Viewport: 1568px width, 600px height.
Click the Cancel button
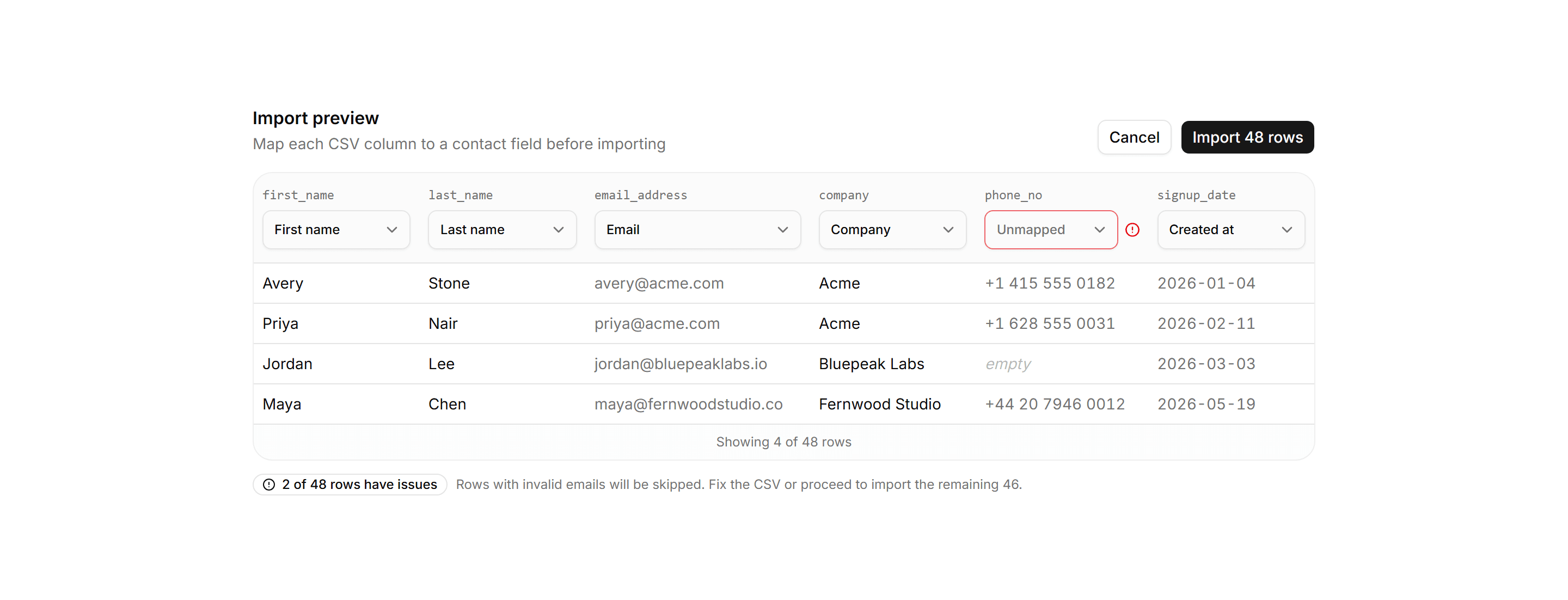(x=1134, y=138)
